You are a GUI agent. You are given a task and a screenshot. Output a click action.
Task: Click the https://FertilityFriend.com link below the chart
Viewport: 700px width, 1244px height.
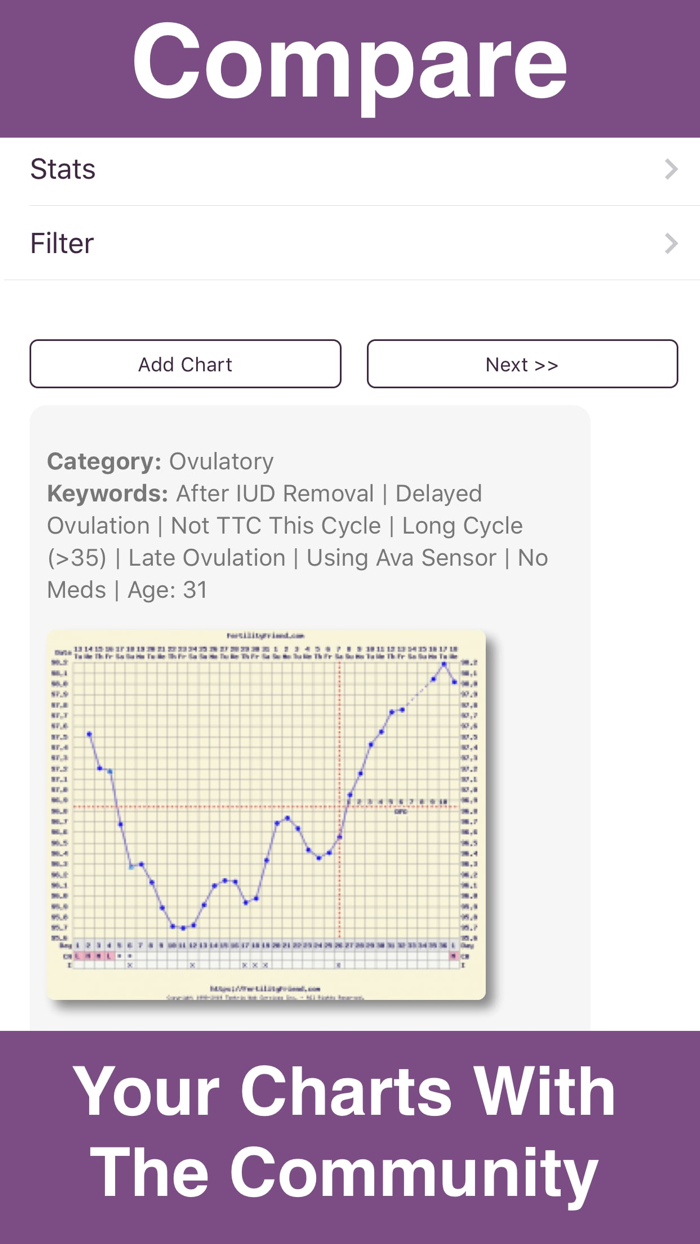[265, 989]
